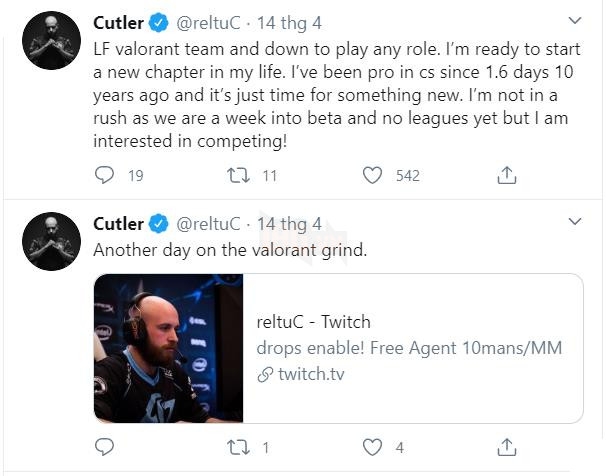Open the second tweet's chevron menu
Image resolution: width=606 pixels, height=476 pixels.
pyautogui.click(x=575, y=221)
